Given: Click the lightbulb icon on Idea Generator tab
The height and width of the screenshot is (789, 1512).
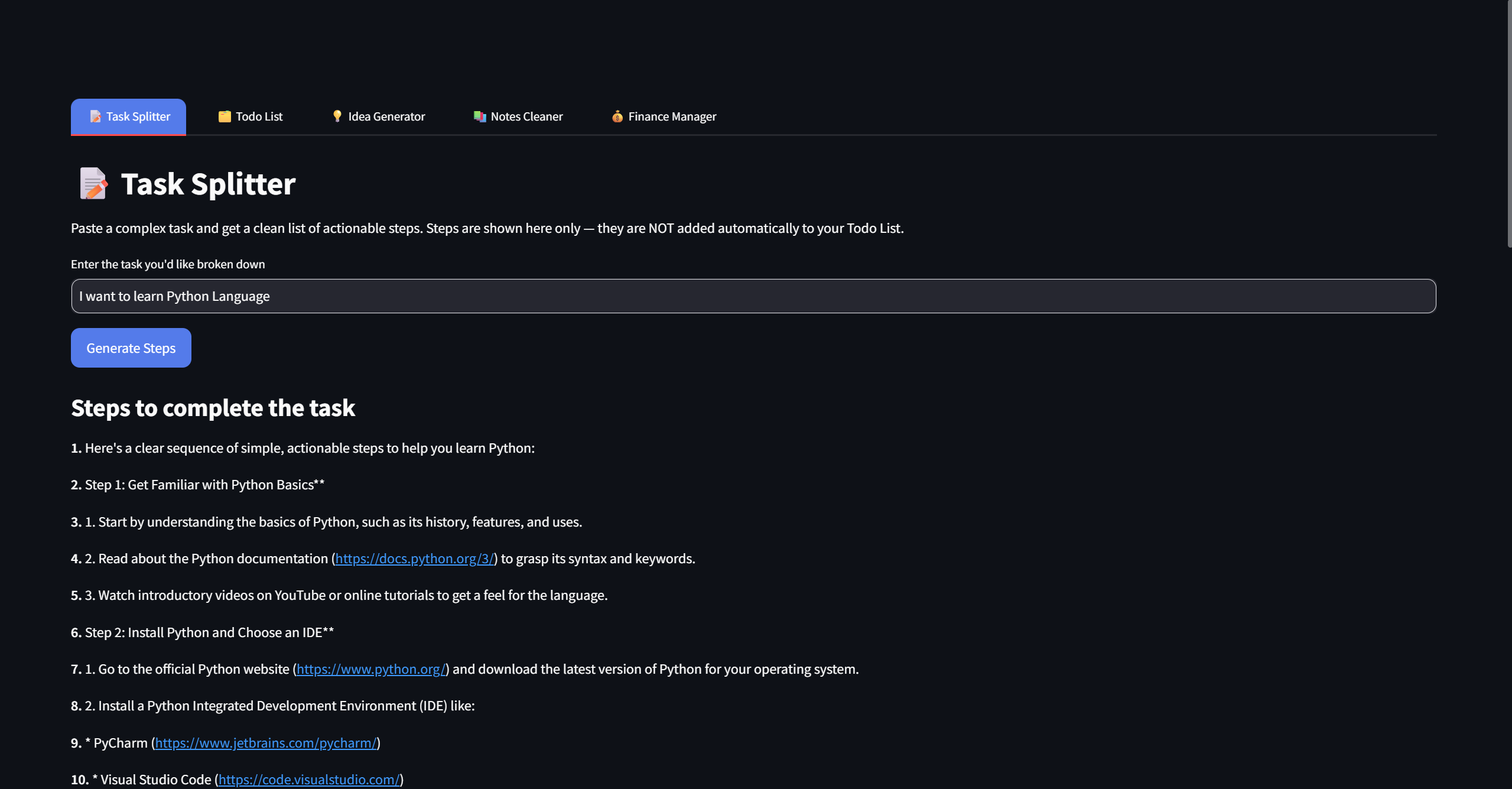Looking at the screenshot, I should [337, 116].
